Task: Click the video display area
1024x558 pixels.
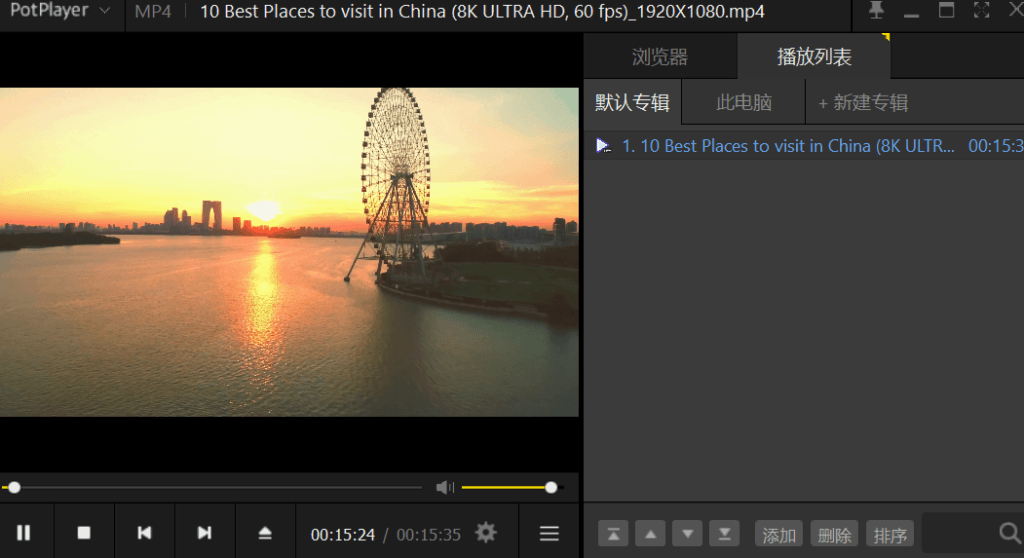Action: 289,252
